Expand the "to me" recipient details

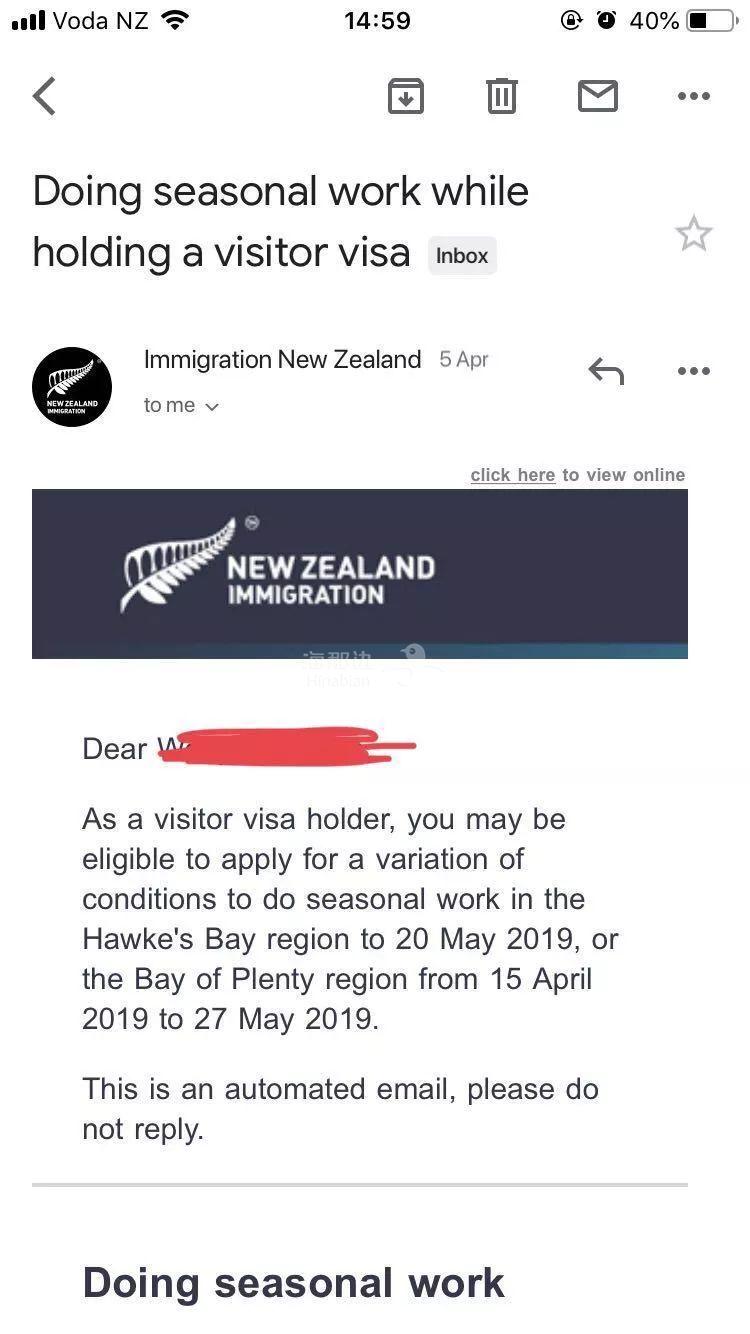181,405
